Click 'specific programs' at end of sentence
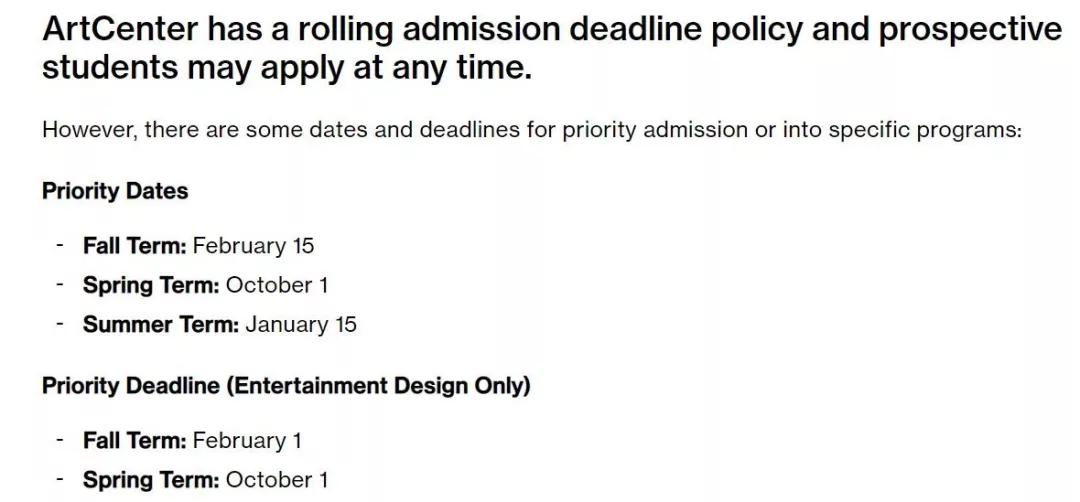1080x502 pixels. (x=925, y=130)
